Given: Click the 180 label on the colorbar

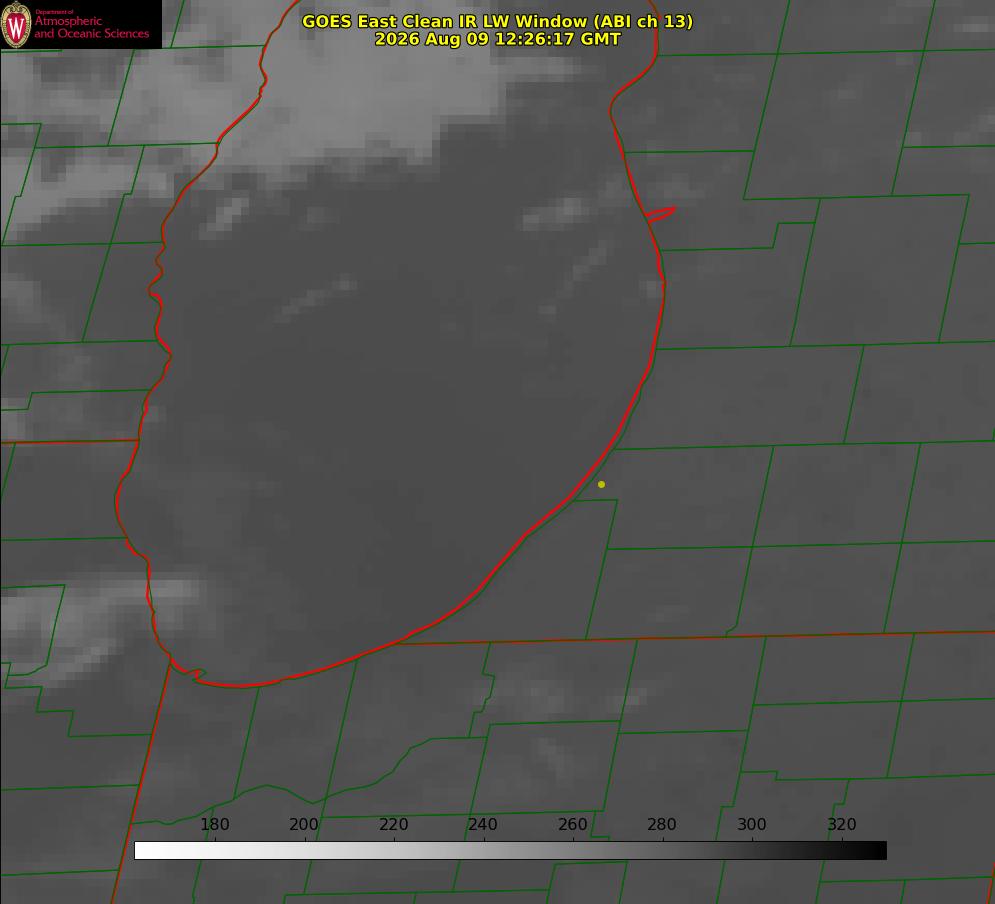Looking at the screenshot, I should 214,824.
